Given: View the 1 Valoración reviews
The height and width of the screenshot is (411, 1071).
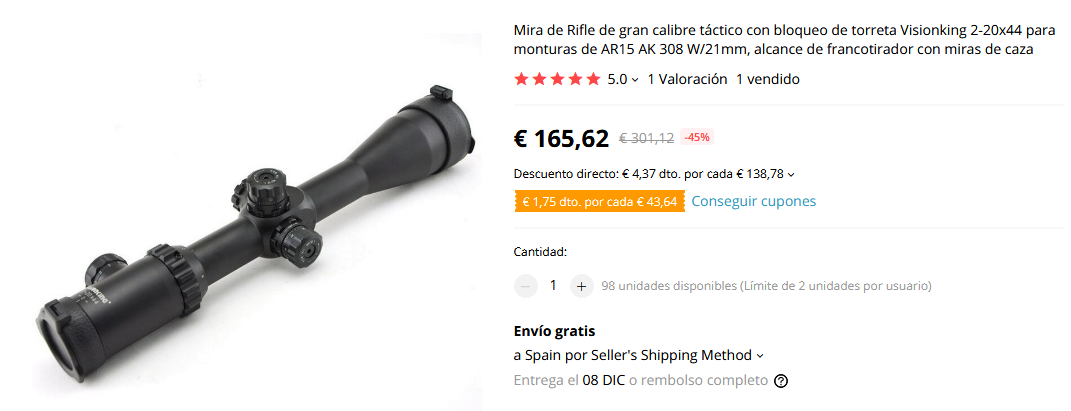Looking at the screenshot, I should (x=687, y=79).
